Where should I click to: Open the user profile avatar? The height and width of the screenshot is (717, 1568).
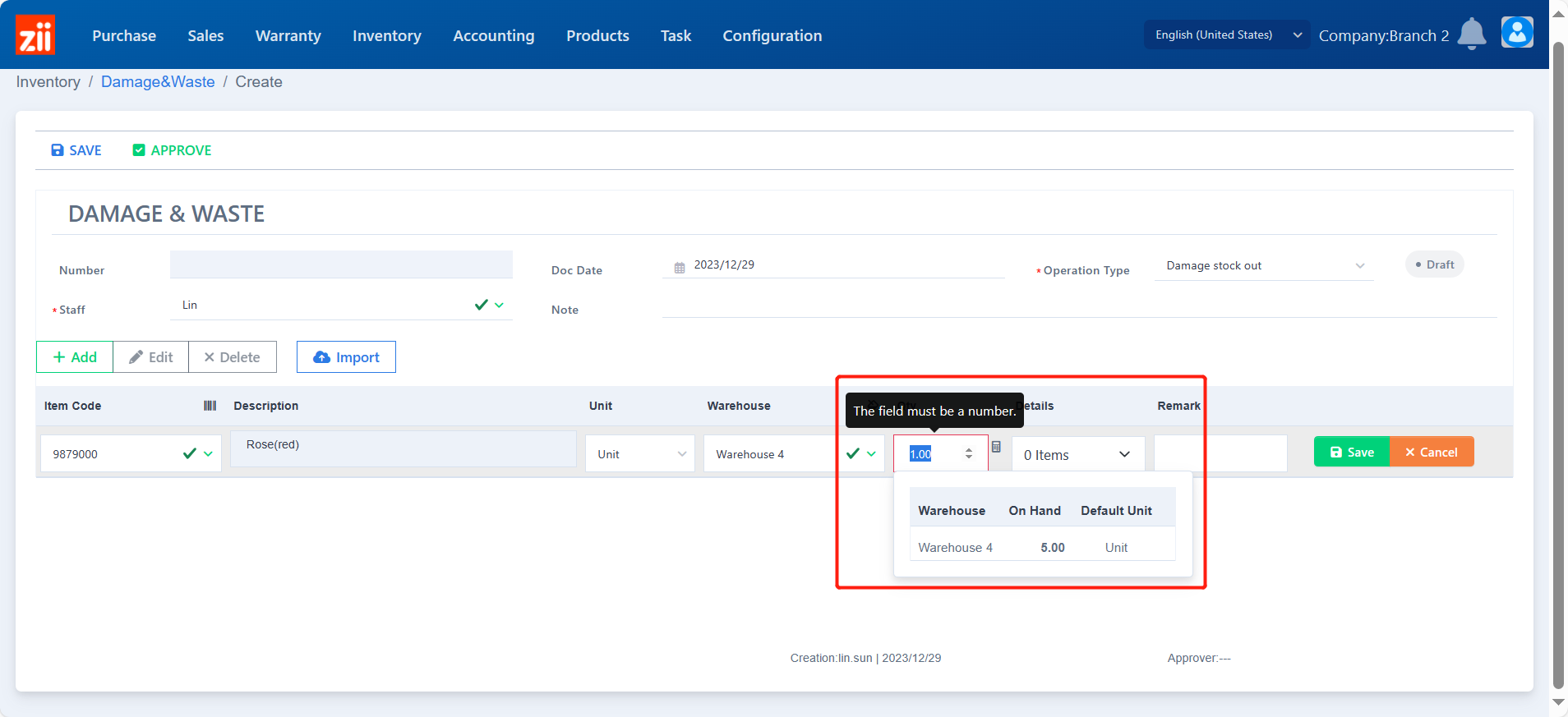point(1517,33)
